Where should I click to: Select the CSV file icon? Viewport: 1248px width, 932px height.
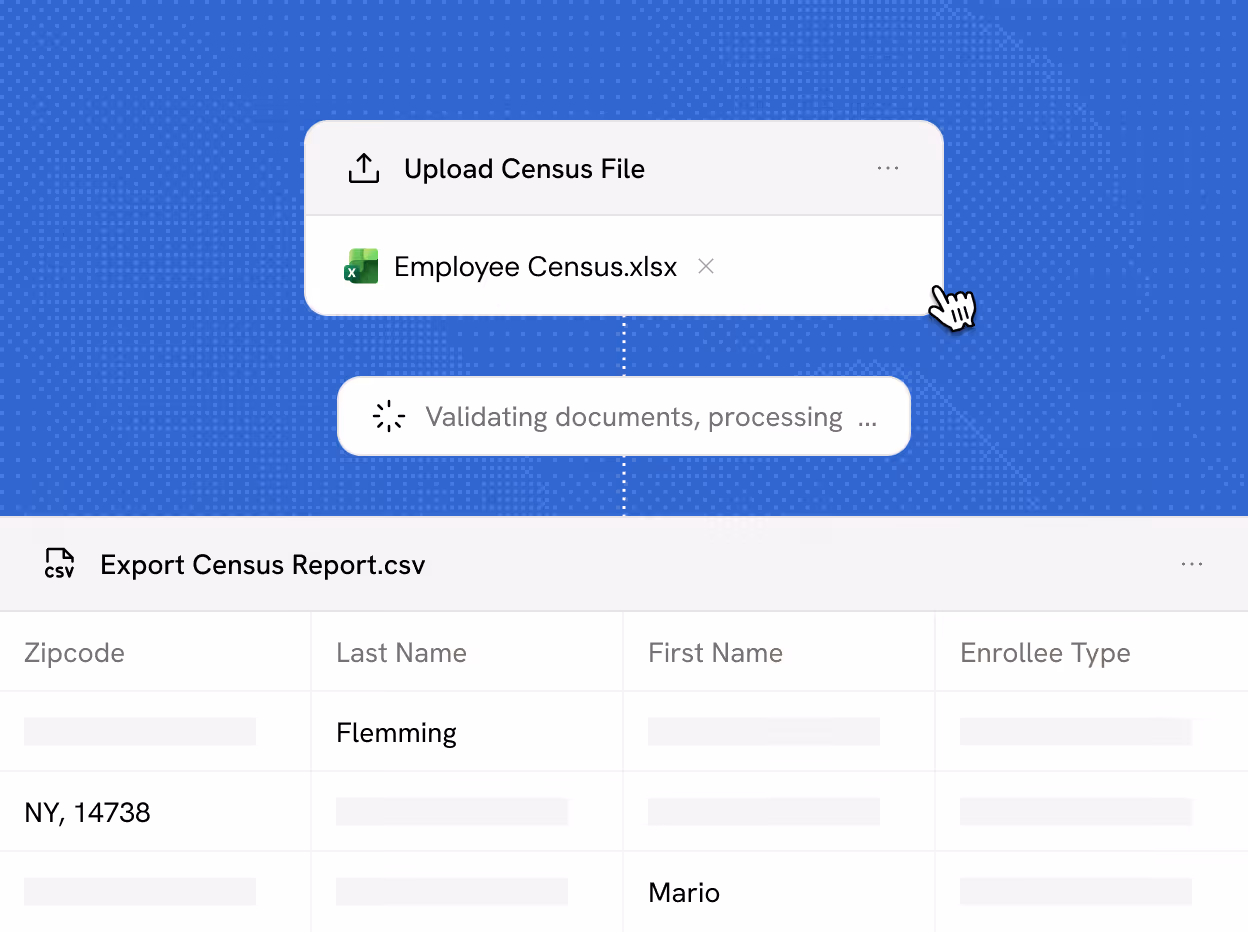tap(59, 564)
